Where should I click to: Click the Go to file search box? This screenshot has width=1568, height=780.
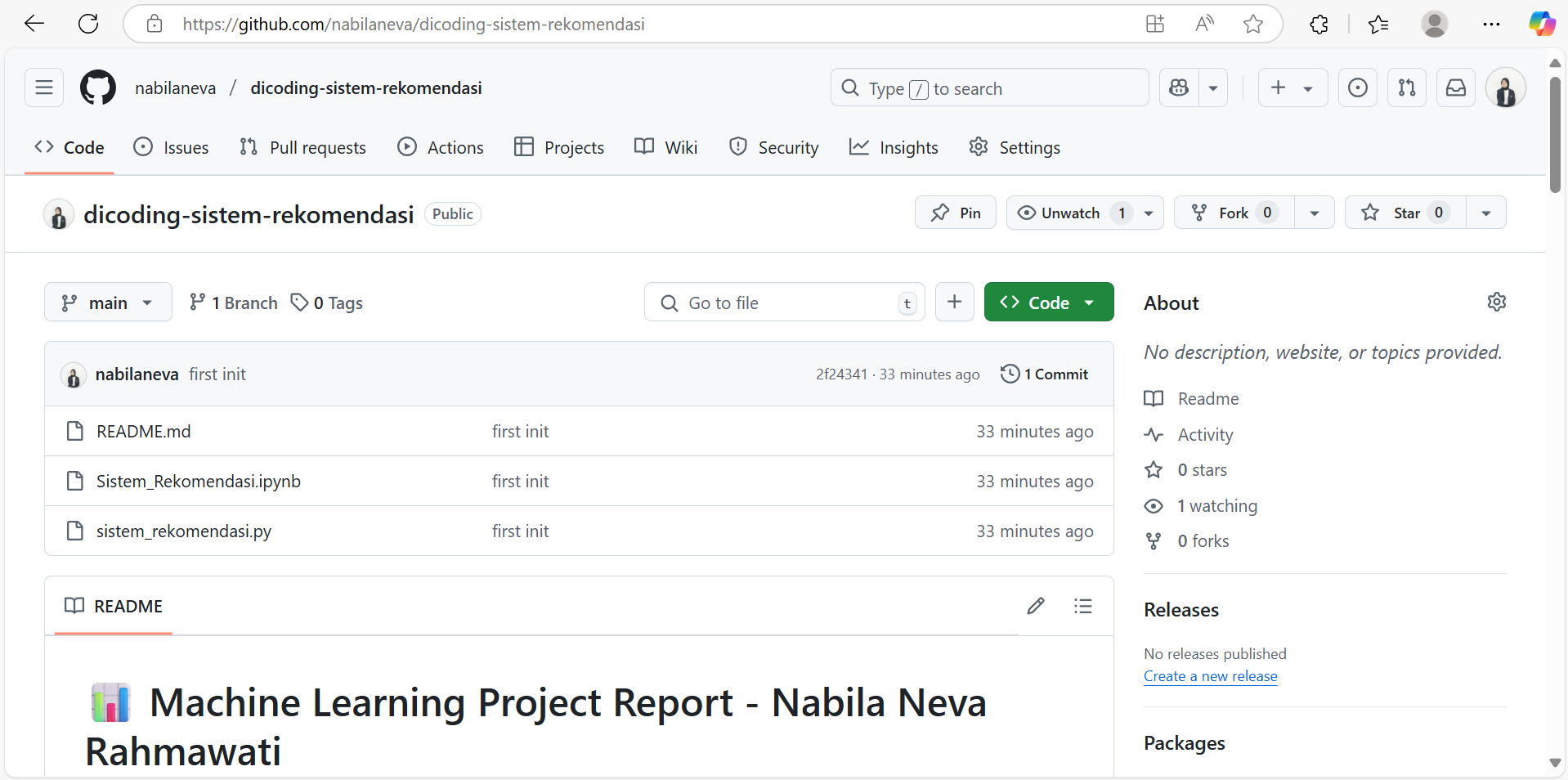click(x=785, y=302)
